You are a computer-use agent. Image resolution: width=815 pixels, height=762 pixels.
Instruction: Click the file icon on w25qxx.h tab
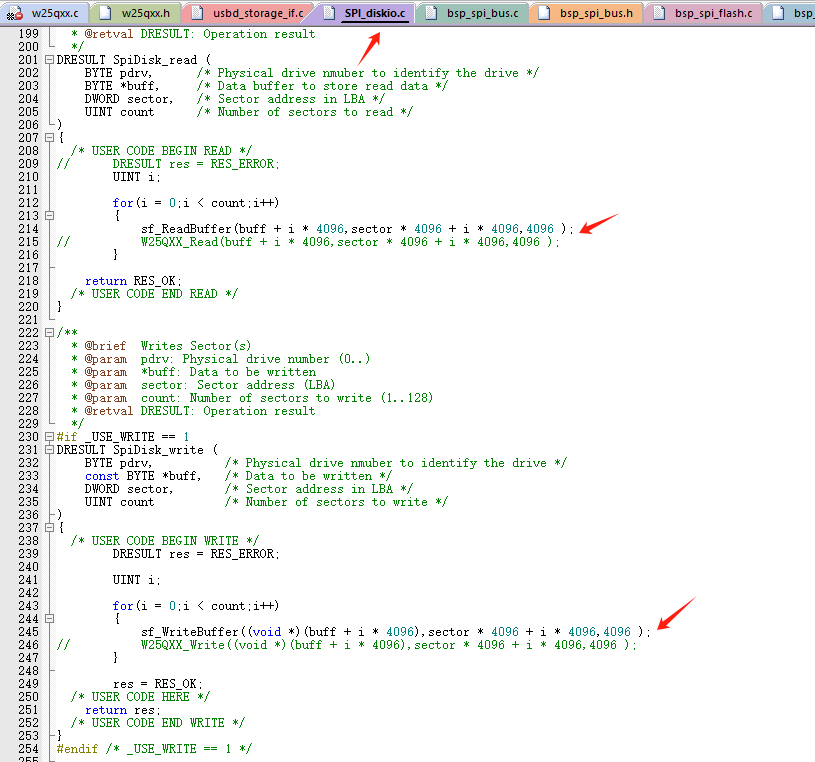[106, 13]
